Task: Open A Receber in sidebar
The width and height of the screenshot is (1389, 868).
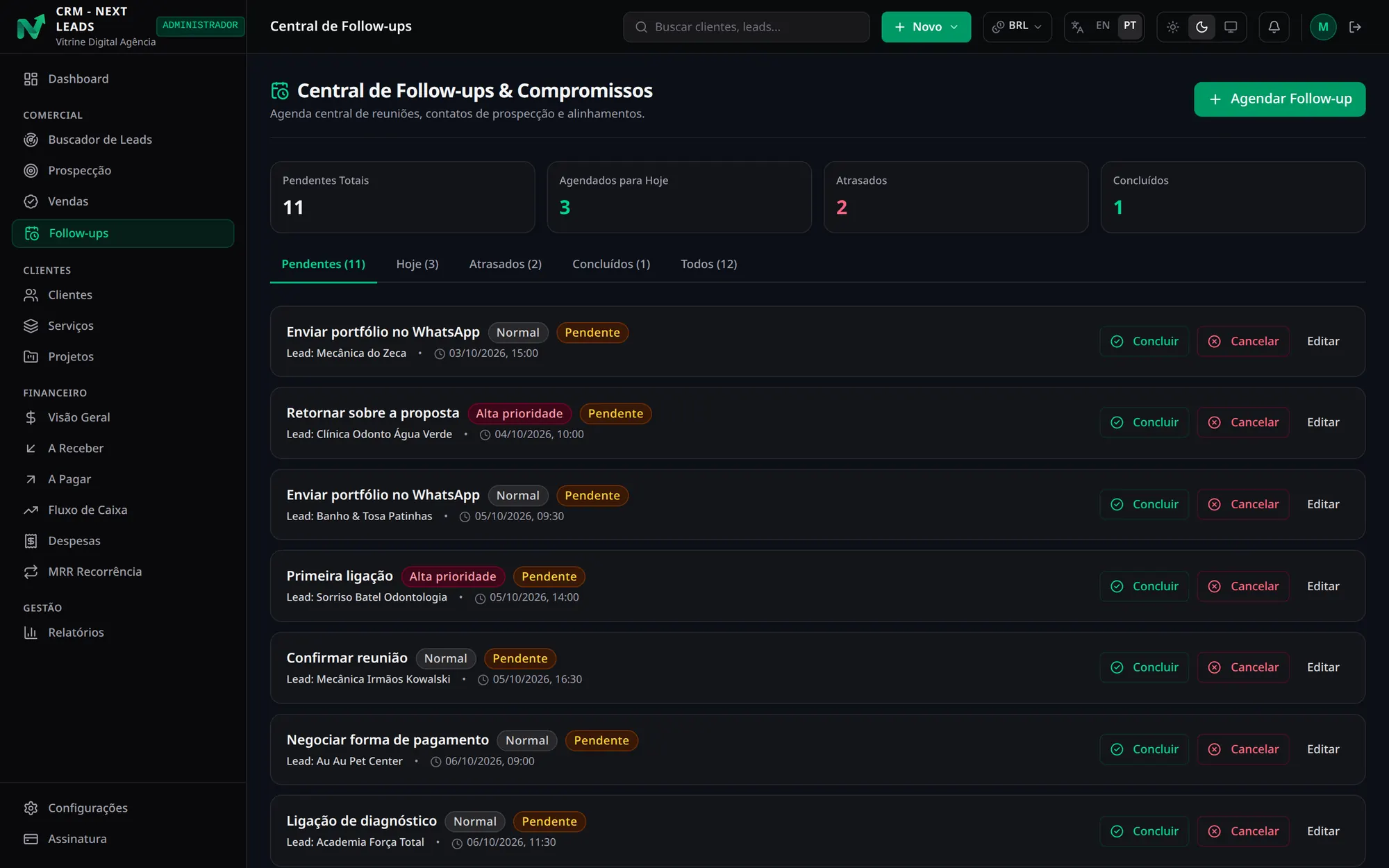Action: pyautogui.click(x=123, y=449)
